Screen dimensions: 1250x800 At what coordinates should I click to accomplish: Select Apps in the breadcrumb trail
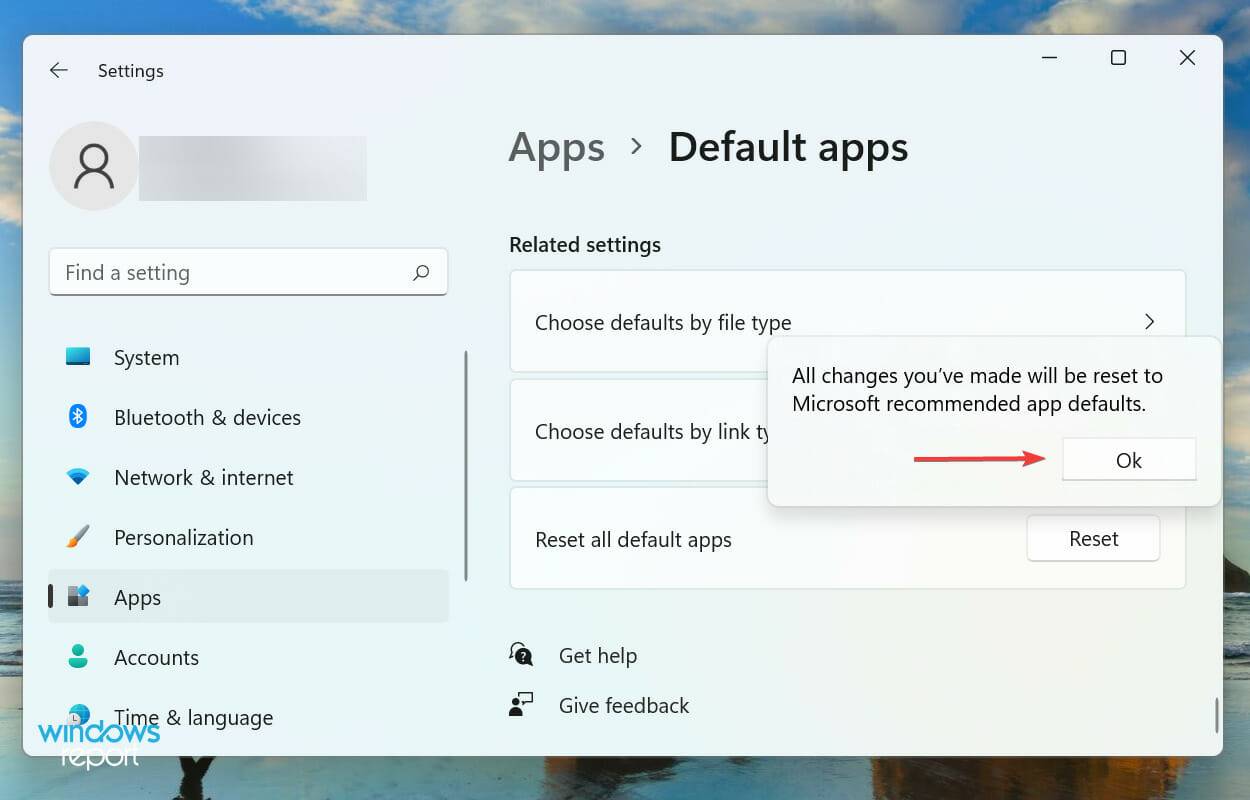click(557, 147)
